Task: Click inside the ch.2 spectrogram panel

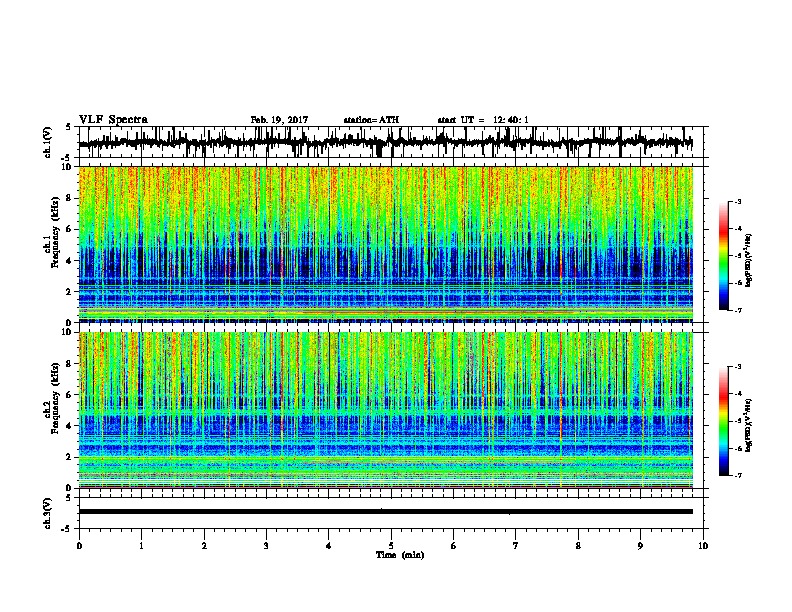Action: (386, 410)
